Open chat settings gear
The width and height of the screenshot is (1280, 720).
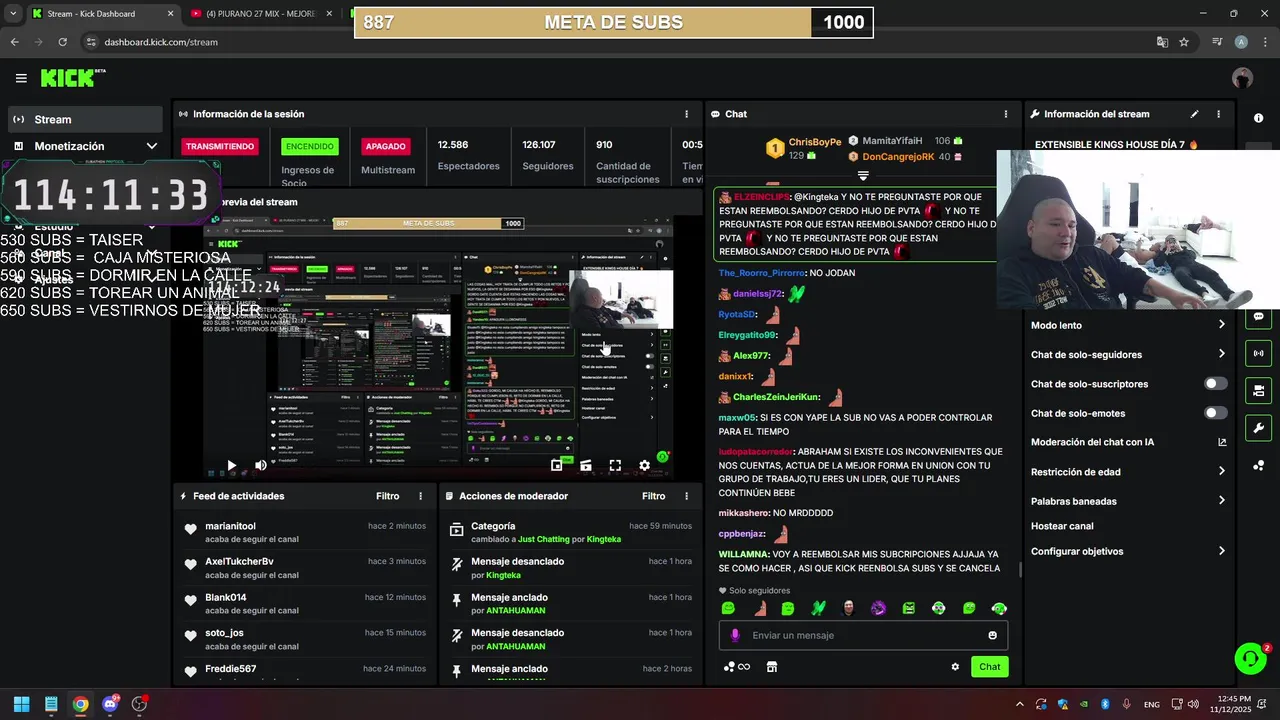pyautogui.click(x=955, y=667)
